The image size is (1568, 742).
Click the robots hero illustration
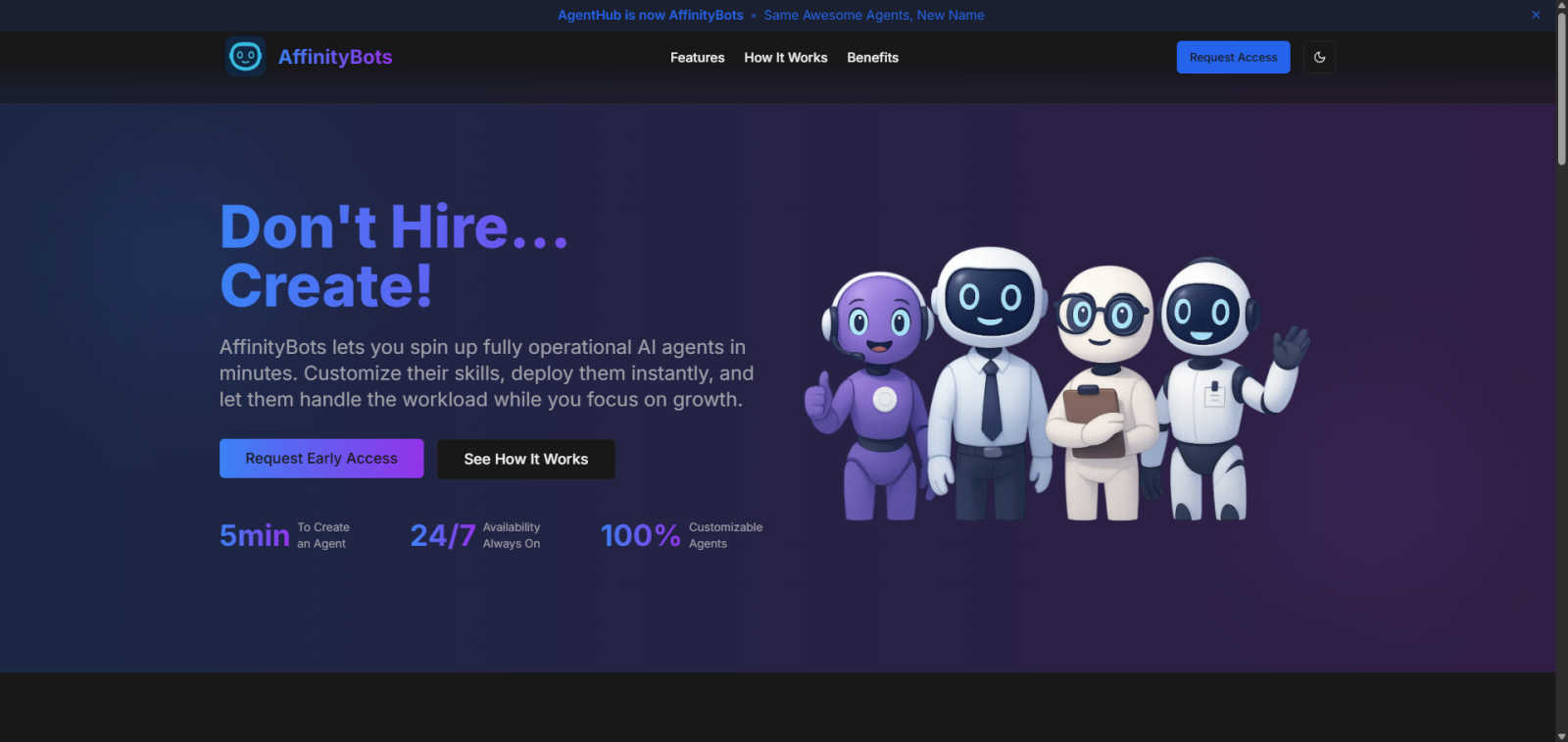tap(1056, 383)
